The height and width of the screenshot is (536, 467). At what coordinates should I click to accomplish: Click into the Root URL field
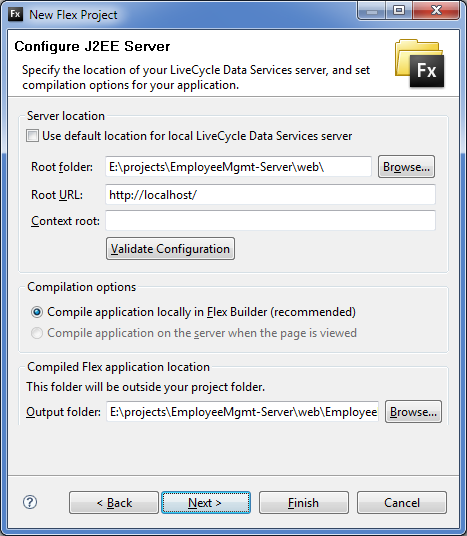(x=270, y=195)
